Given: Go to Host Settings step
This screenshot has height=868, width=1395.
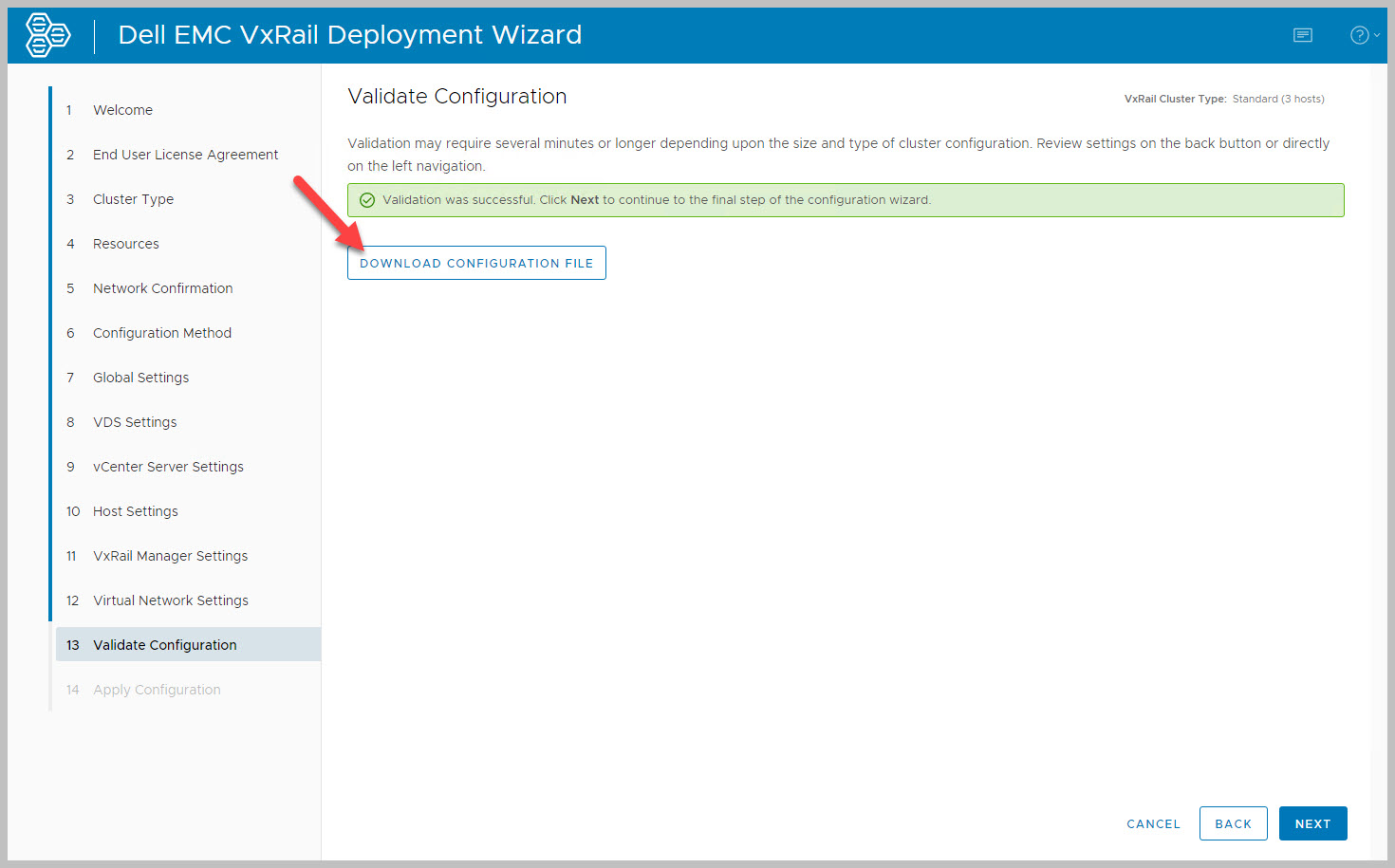Looking at the screenshot, I should click(135, 511).
